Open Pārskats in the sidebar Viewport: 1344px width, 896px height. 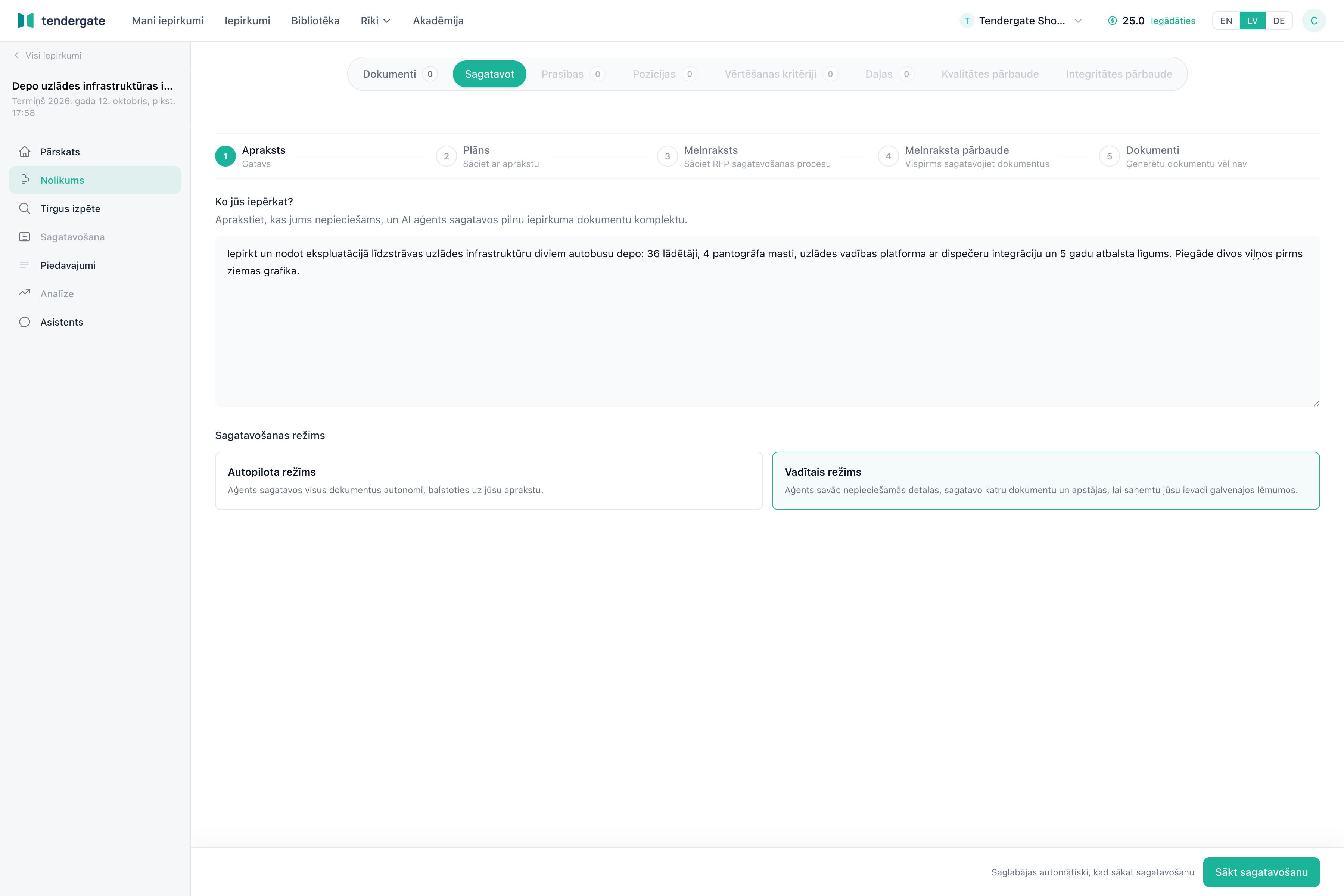95,152
